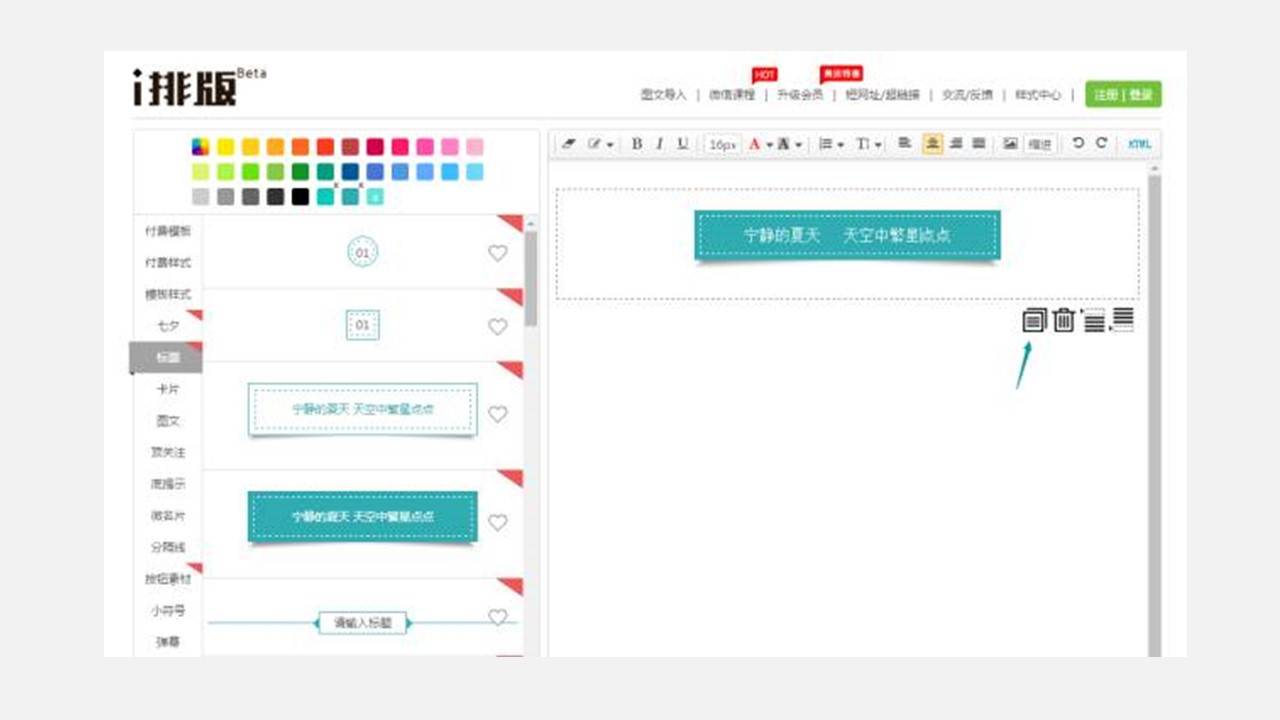Redo the last undone edit
Image resolution: width=1280 pixels, height=720 pixels.
click(1101, 143)
